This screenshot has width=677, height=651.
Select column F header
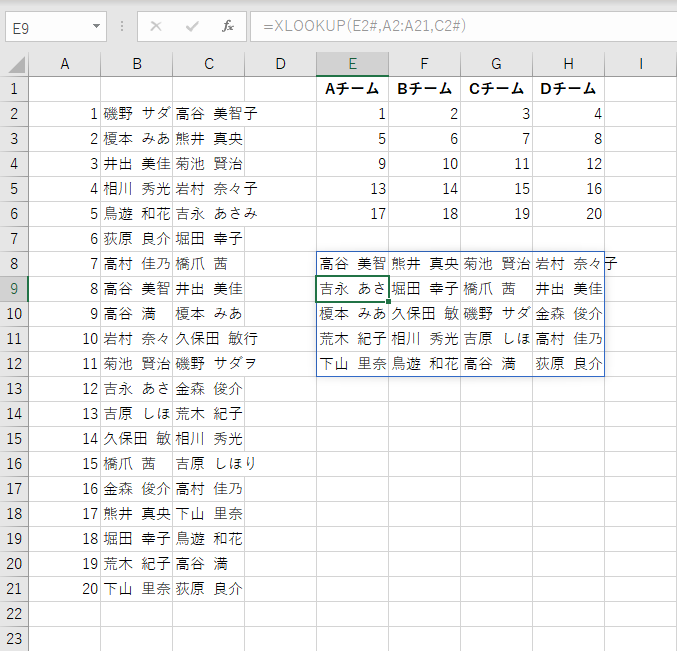point(424,64)
